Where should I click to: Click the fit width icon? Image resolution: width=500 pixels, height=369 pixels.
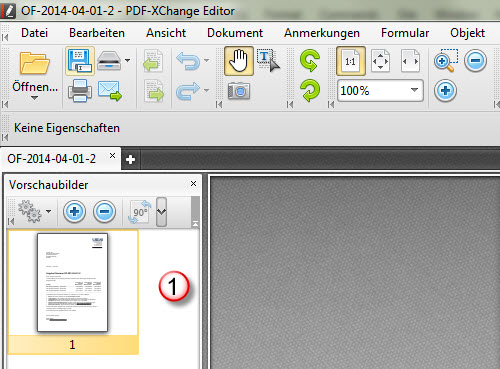point(410,61)
